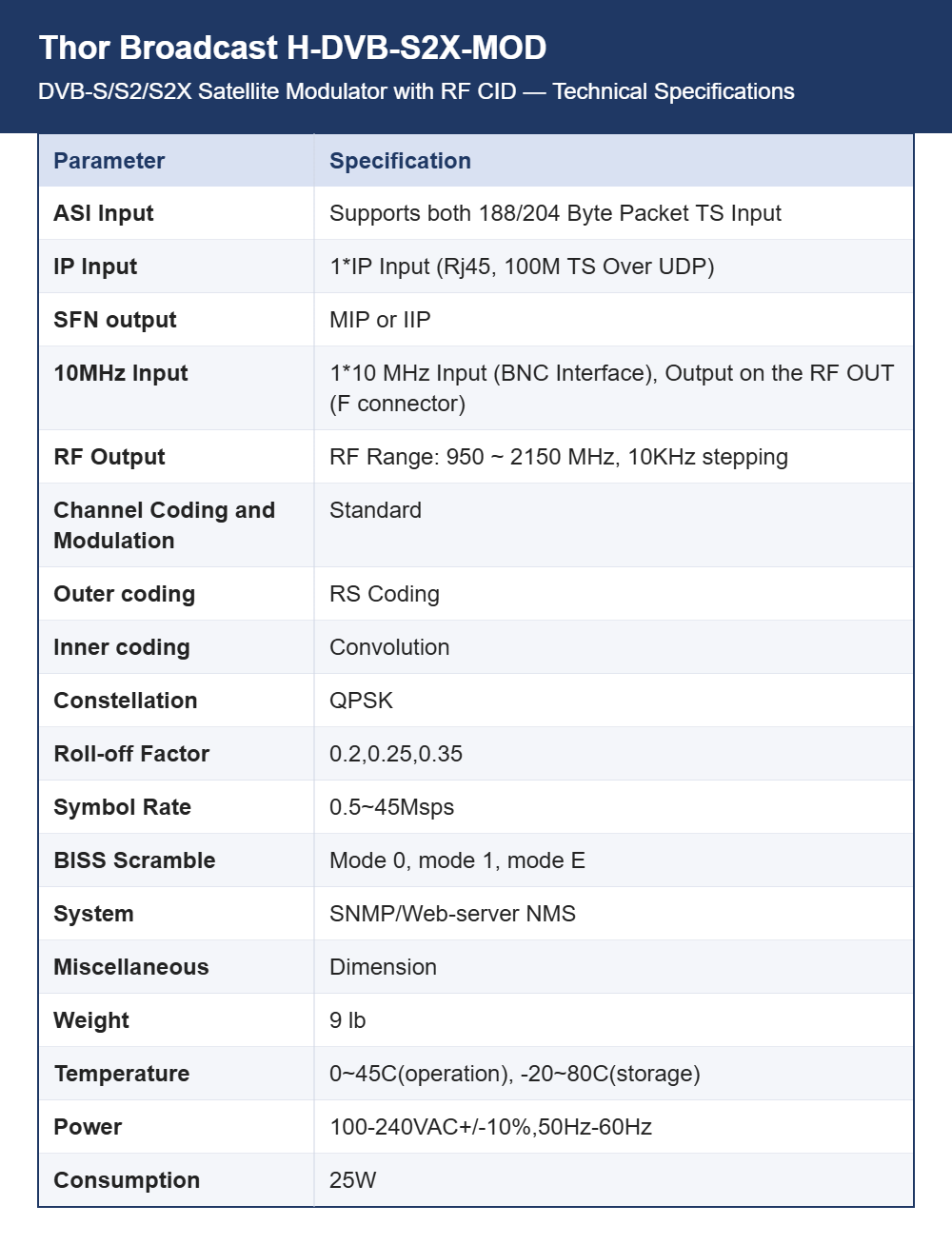Select the IP Input row label

95,267
